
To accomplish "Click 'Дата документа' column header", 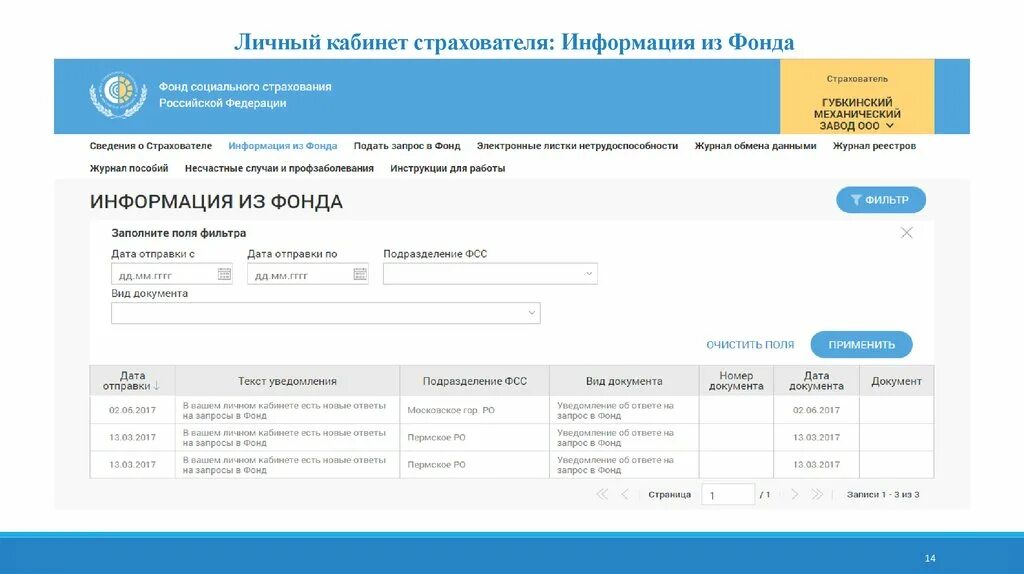I will (x=816, y=381).
